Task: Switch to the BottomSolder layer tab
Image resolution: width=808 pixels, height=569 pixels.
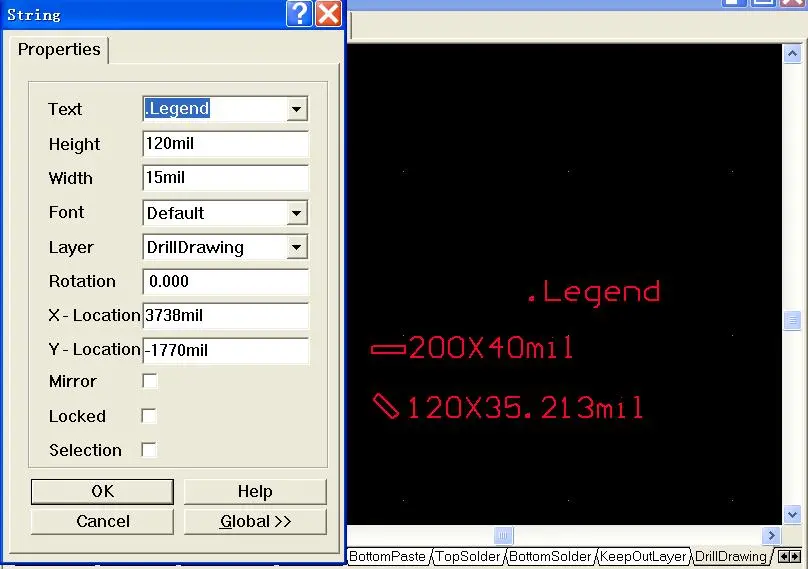Action: click(550, 557)
